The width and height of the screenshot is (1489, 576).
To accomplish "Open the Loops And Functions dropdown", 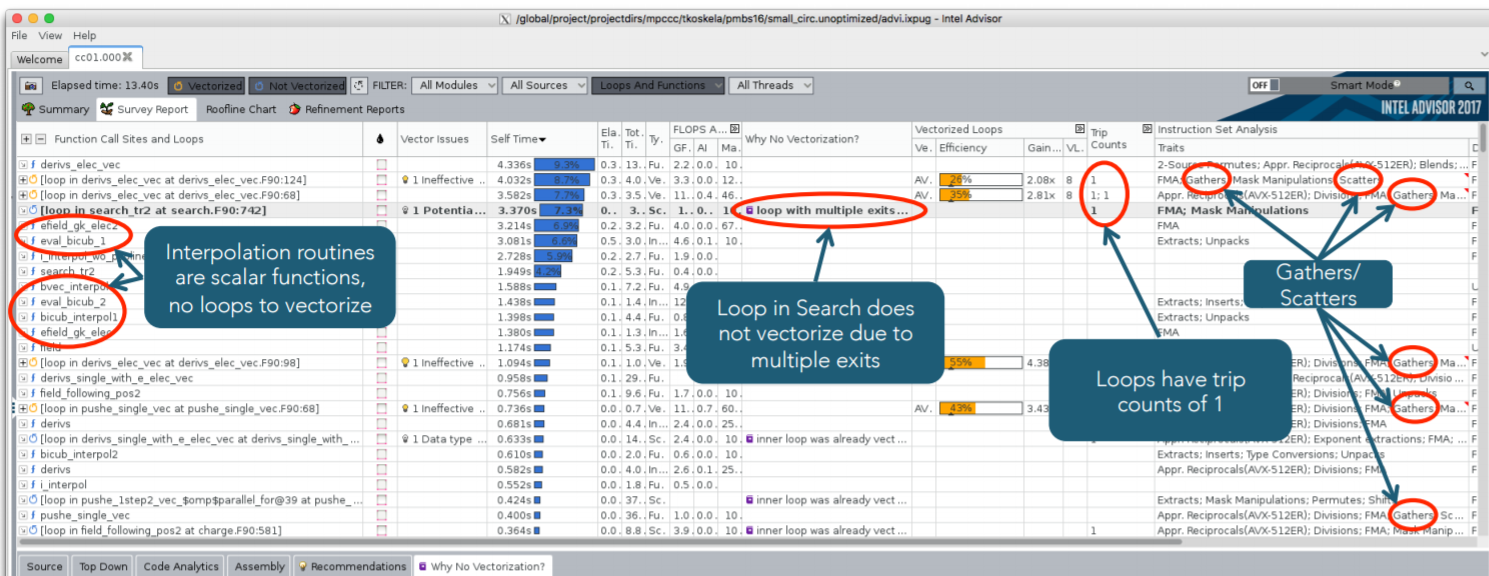I will [658, 86].
